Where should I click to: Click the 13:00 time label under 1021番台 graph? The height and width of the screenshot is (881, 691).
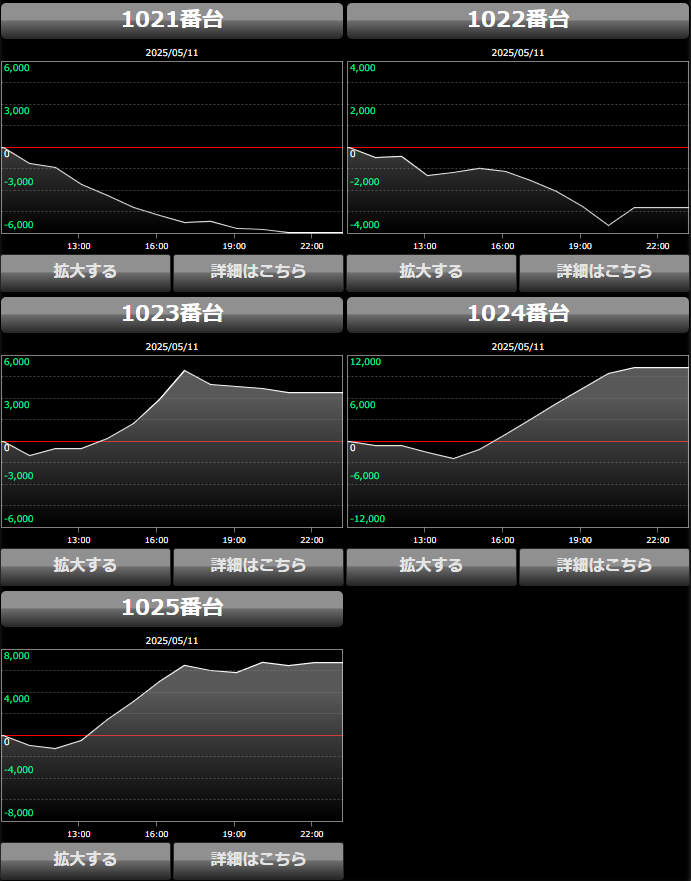pyautogui.click(x=79, y=246)
